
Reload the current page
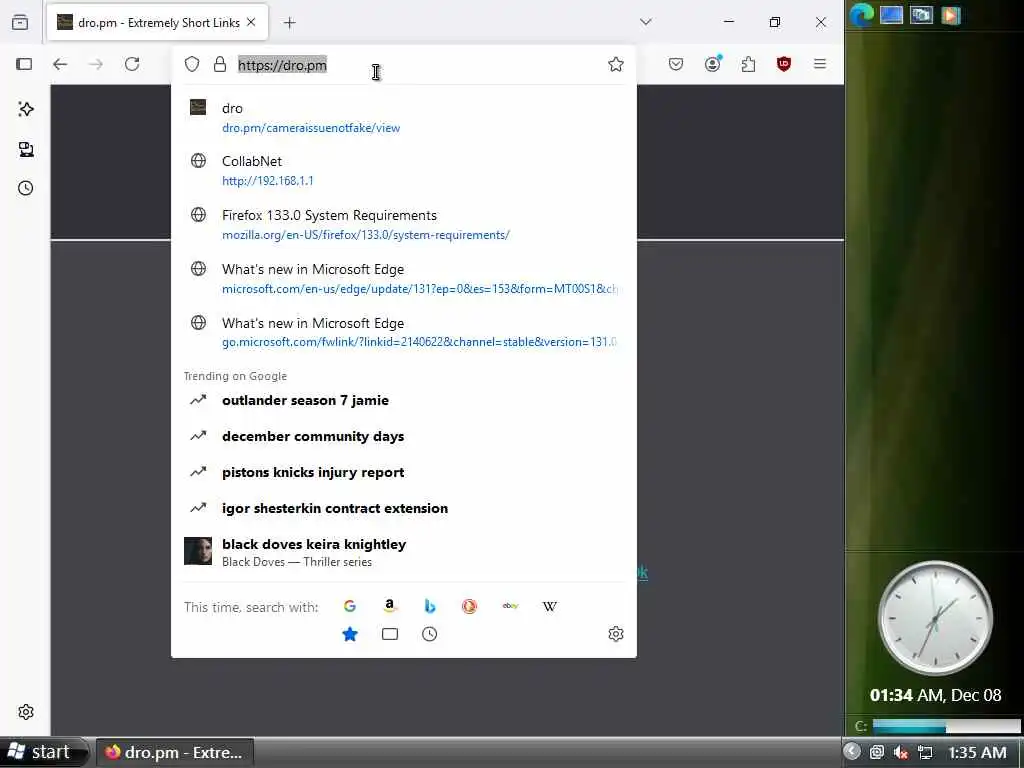tap(132, 64)
